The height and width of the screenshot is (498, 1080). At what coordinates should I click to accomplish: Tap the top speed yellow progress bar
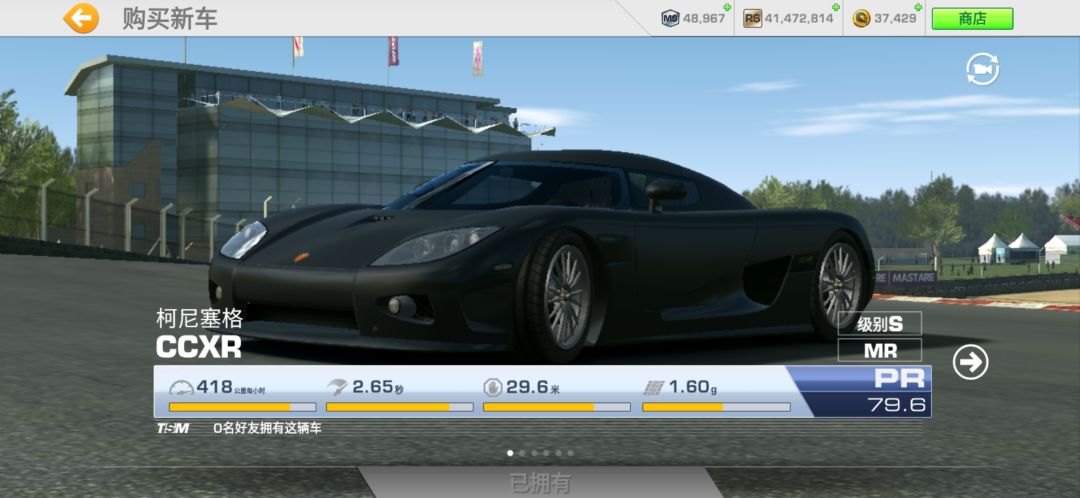[x=242, y=407]
